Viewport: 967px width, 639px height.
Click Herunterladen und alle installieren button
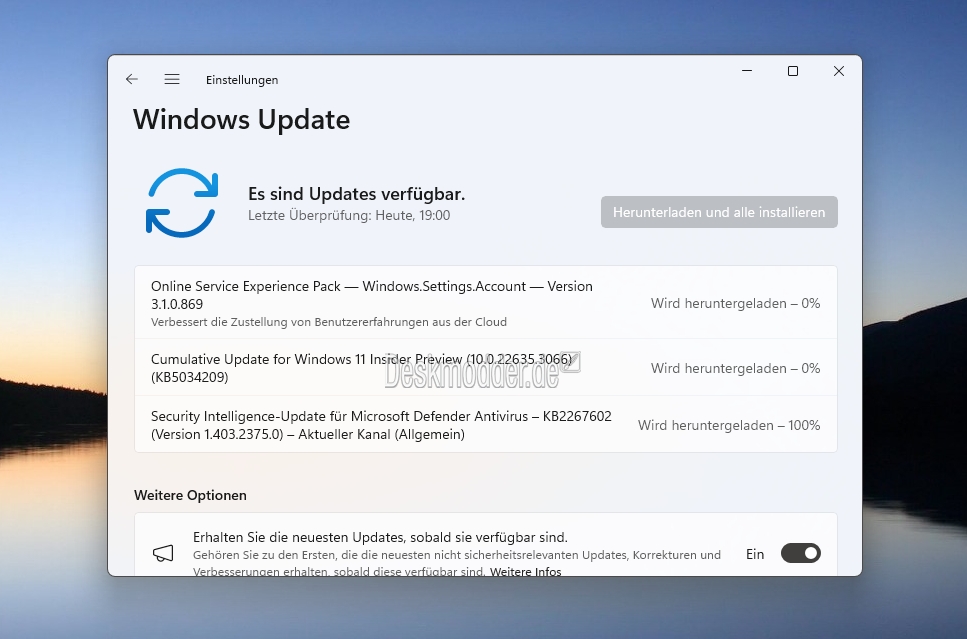719,212
